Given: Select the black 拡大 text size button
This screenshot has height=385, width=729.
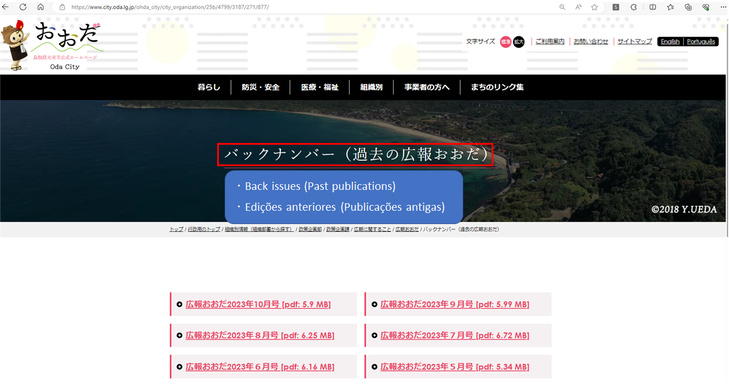Looking at the screenshot, I should [519, 42].
